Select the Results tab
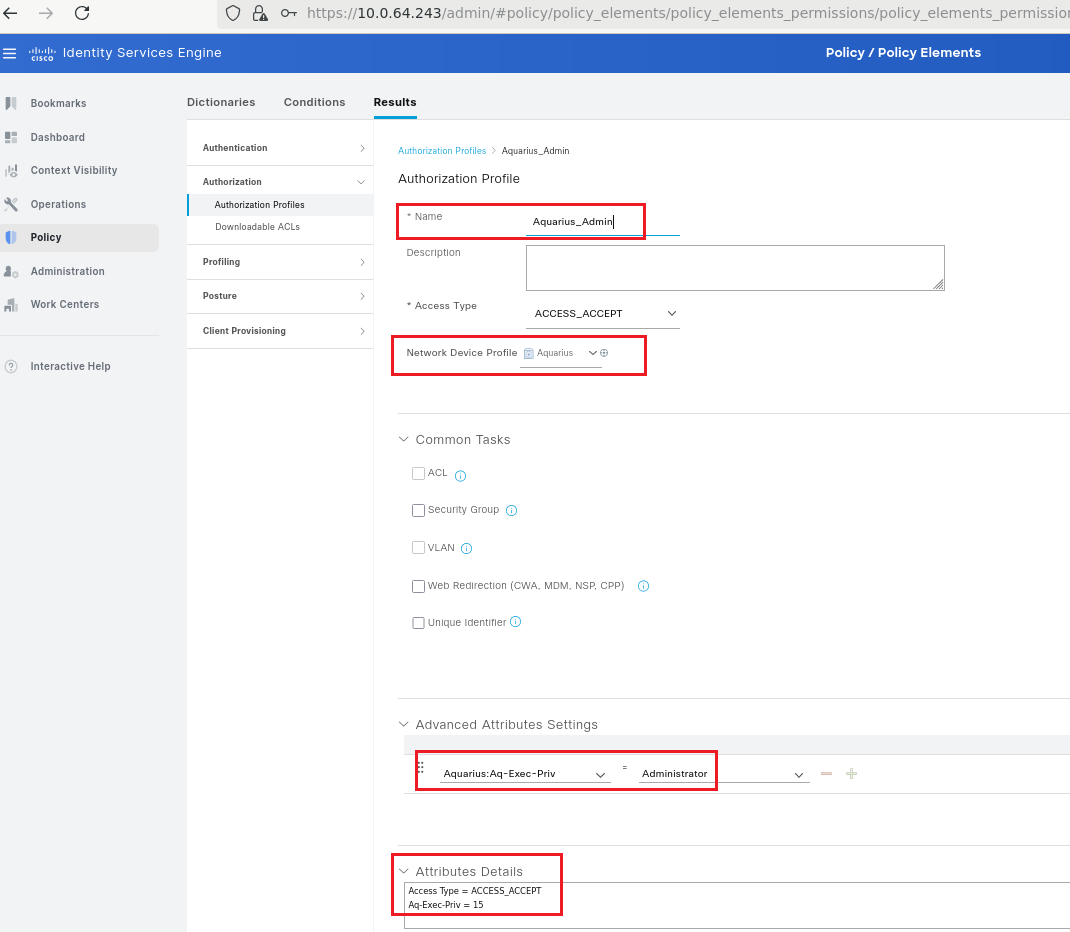The width and height of the screenshot is (1070, 932). click(x=394, y=102)
